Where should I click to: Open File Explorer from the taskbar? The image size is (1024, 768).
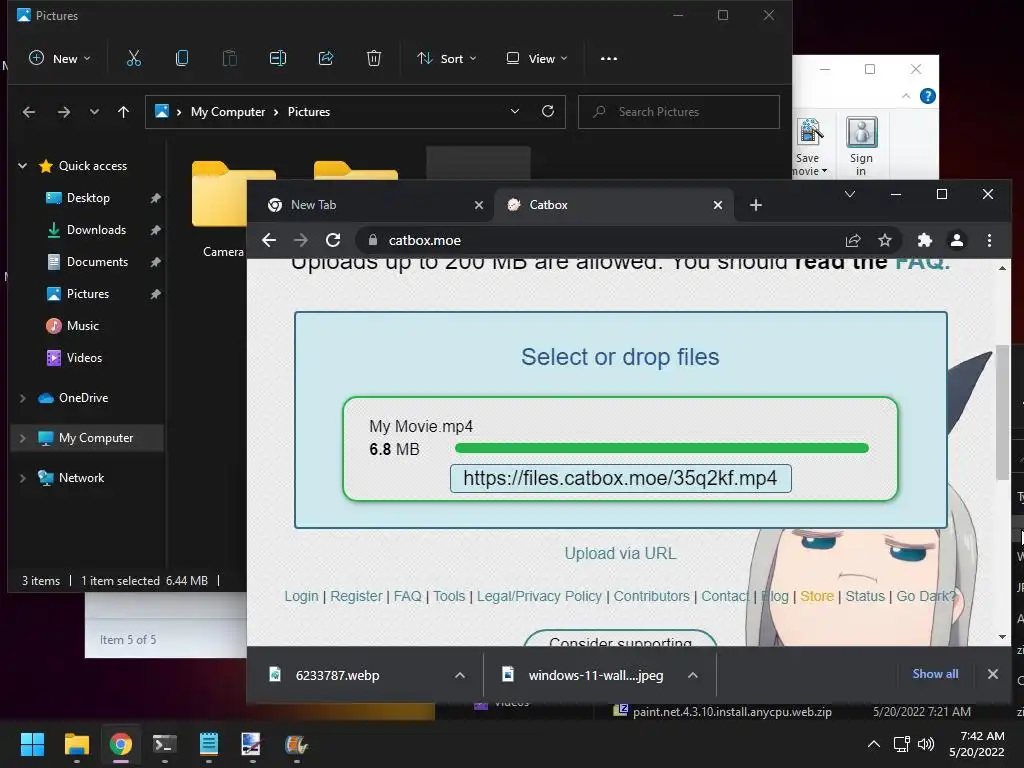click(x=76, y=744)
